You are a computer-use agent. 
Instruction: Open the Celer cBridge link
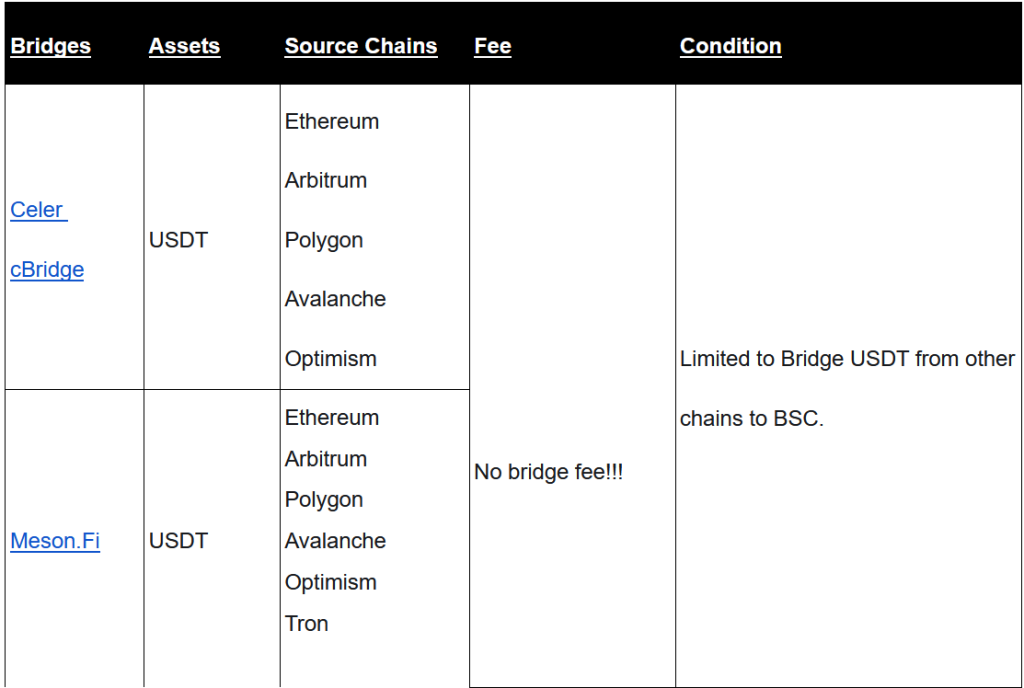(x=47, y=240)
